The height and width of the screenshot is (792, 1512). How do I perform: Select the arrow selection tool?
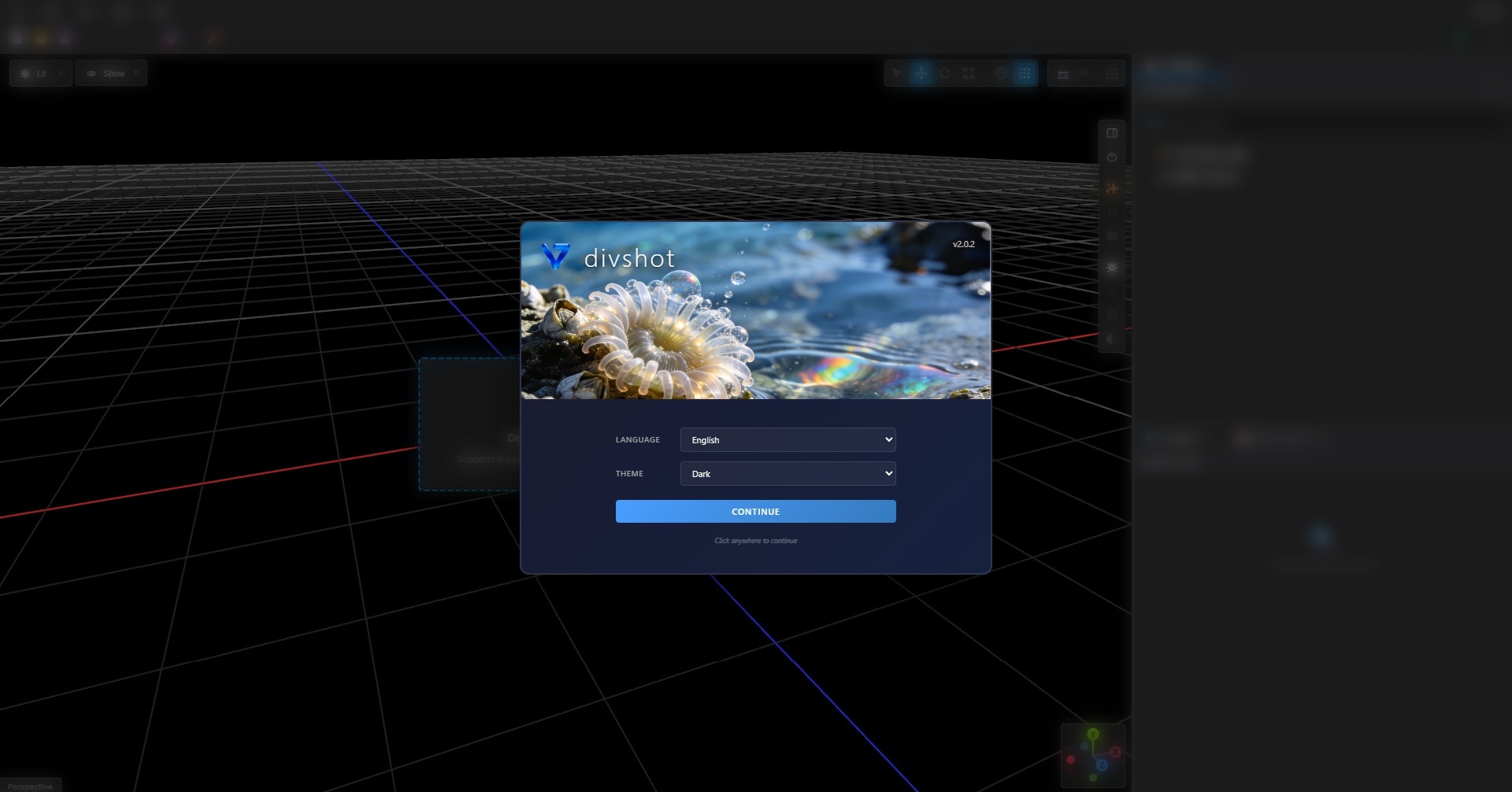898,72
